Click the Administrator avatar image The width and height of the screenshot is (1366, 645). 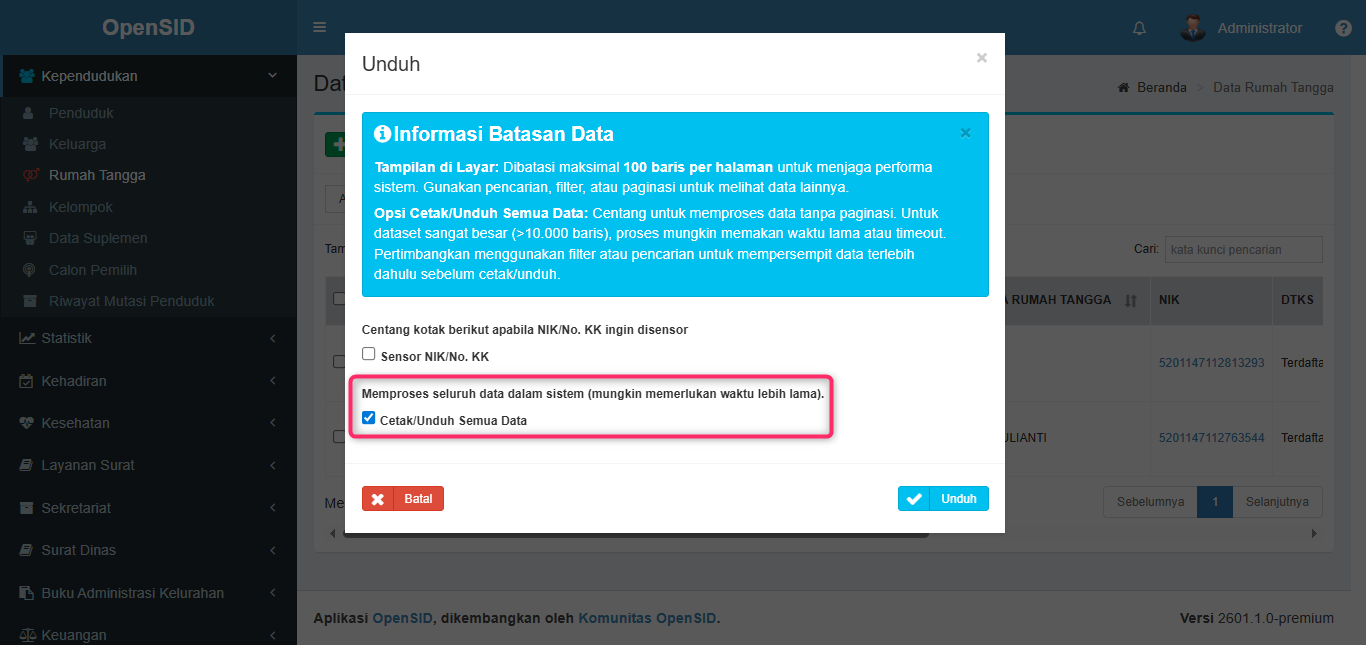tap(1192, 28)
